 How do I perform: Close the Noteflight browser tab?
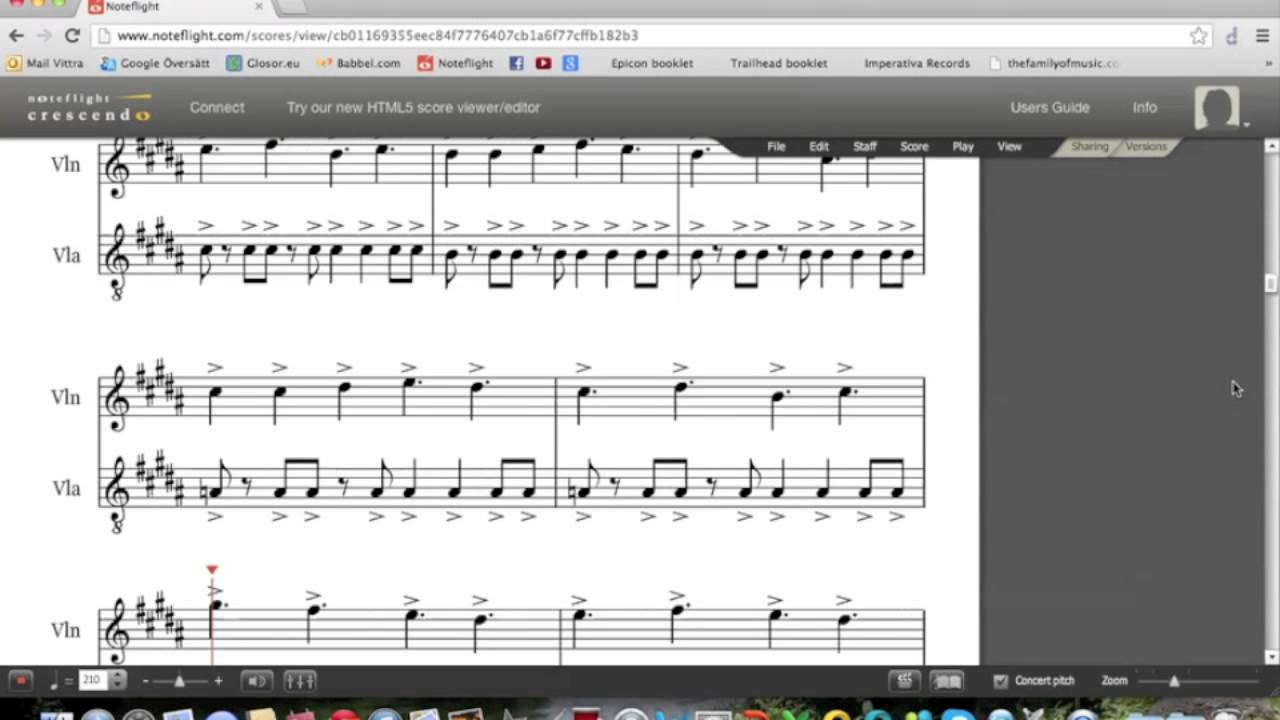pos(258,6)
